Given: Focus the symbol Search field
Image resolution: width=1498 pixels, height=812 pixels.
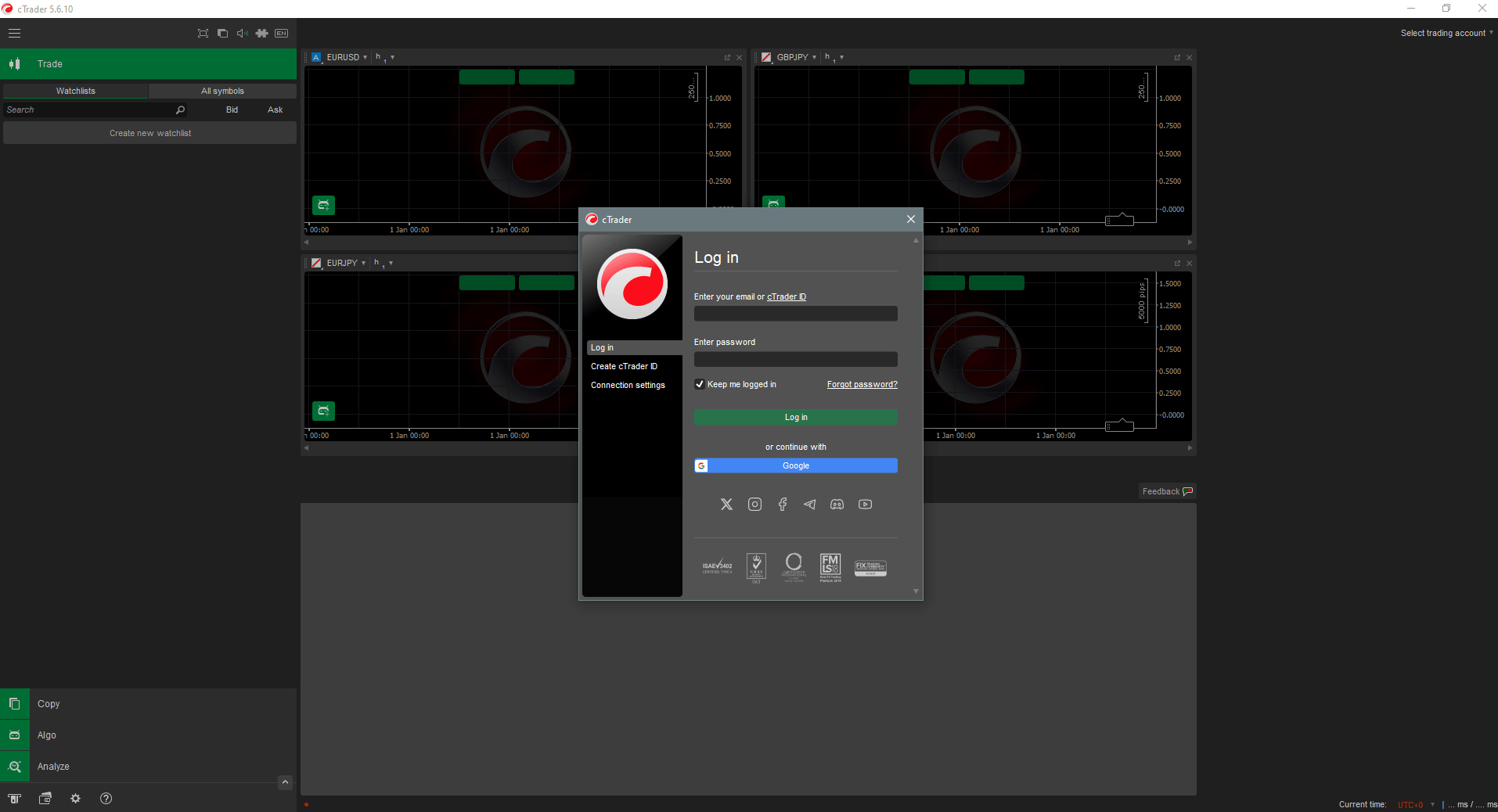Looking at the screenshot, I should coord(88,110).
